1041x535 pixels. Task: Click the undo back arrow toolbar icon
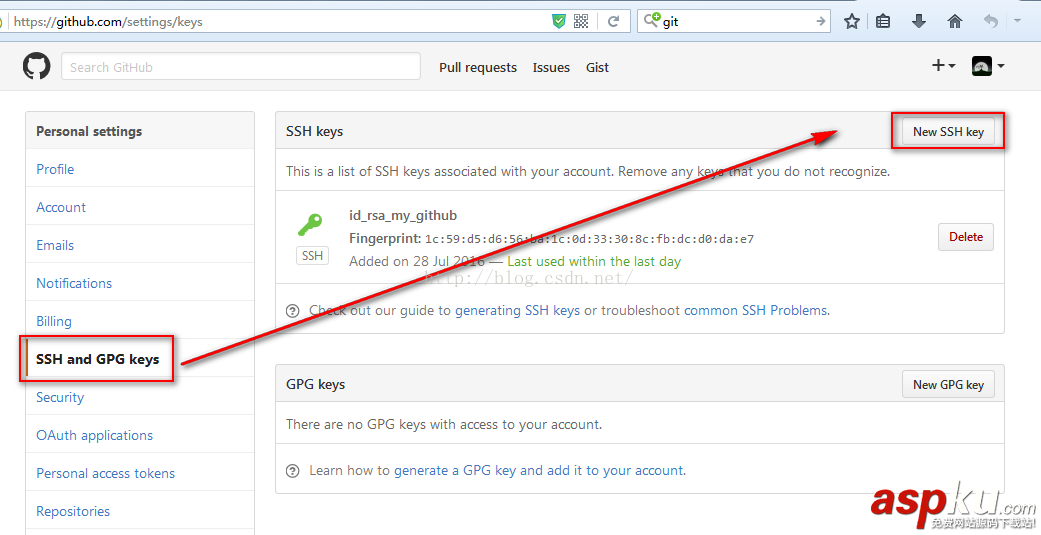point(991,21)
